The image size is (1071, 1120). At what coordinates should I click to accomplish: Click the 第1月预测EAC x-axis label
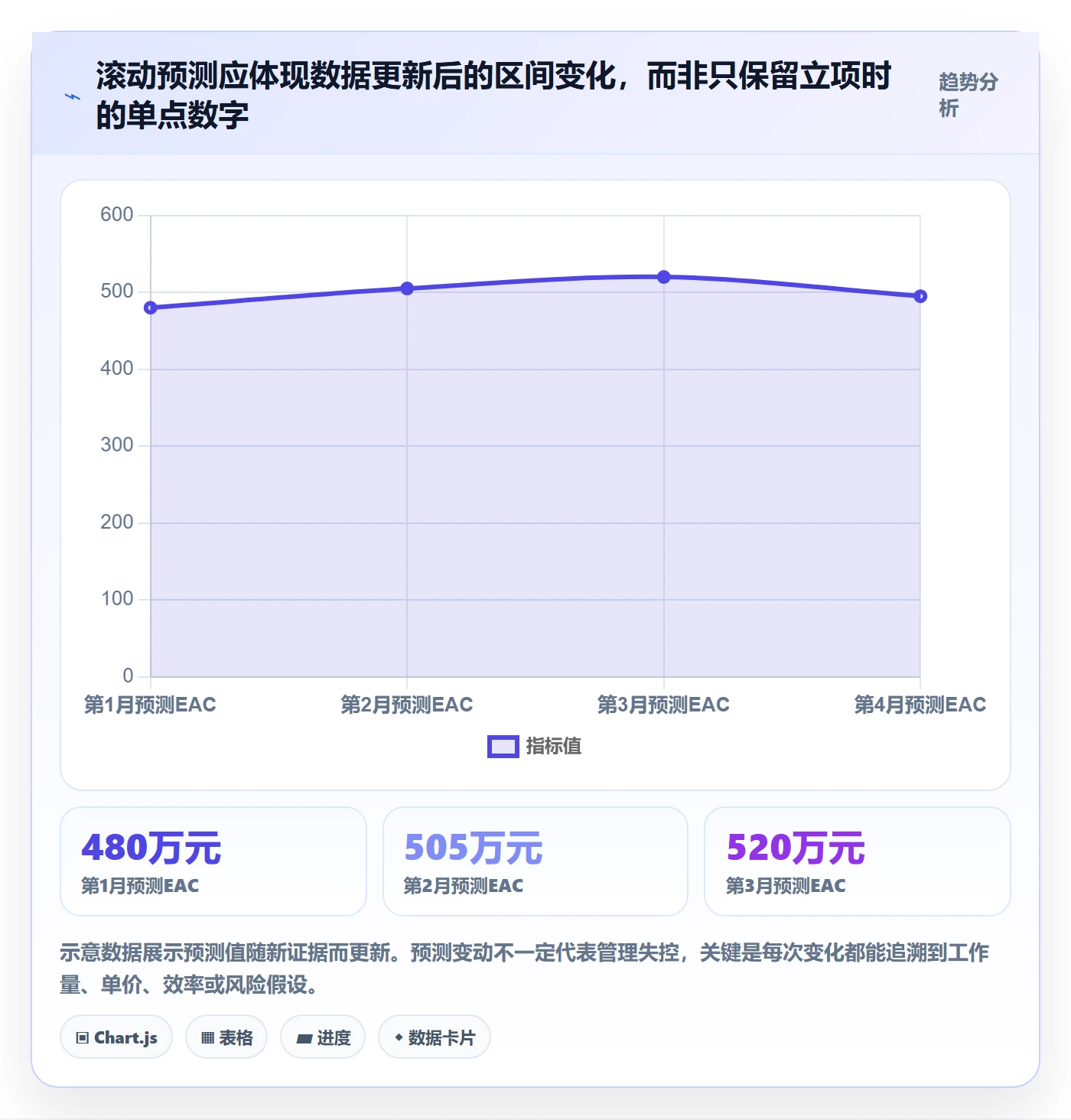pyautogui.click(x=150, y=705)
